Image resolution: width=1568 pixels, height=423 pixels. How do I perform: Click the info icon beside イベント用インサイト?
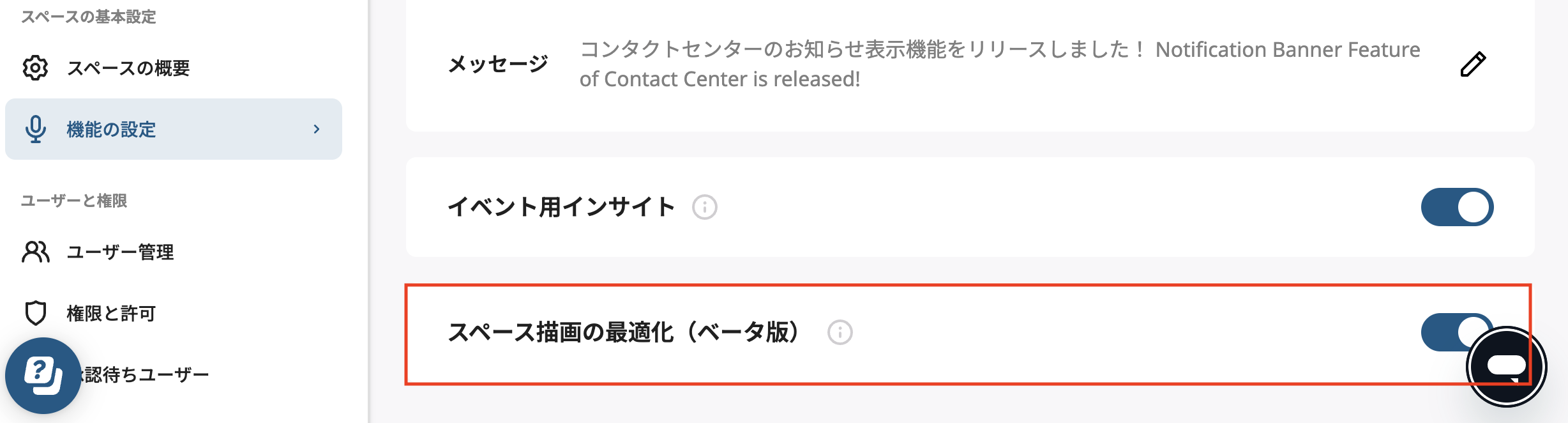coord(704,206)
